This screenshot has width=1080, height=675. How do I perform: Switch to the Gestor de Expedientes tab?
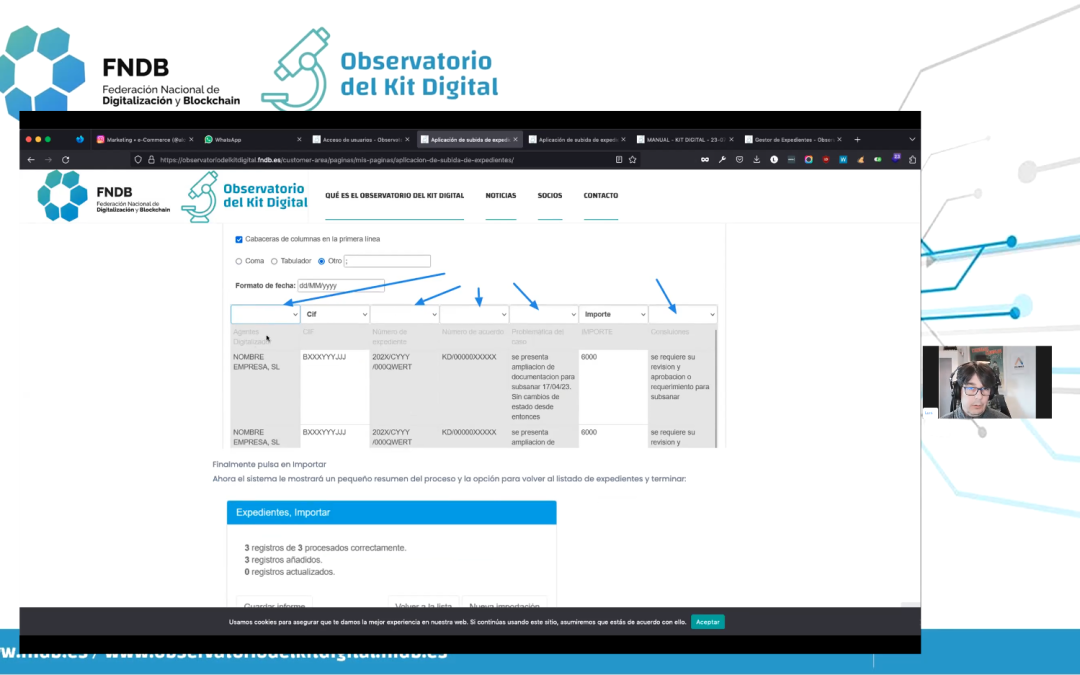click(793, 139)
